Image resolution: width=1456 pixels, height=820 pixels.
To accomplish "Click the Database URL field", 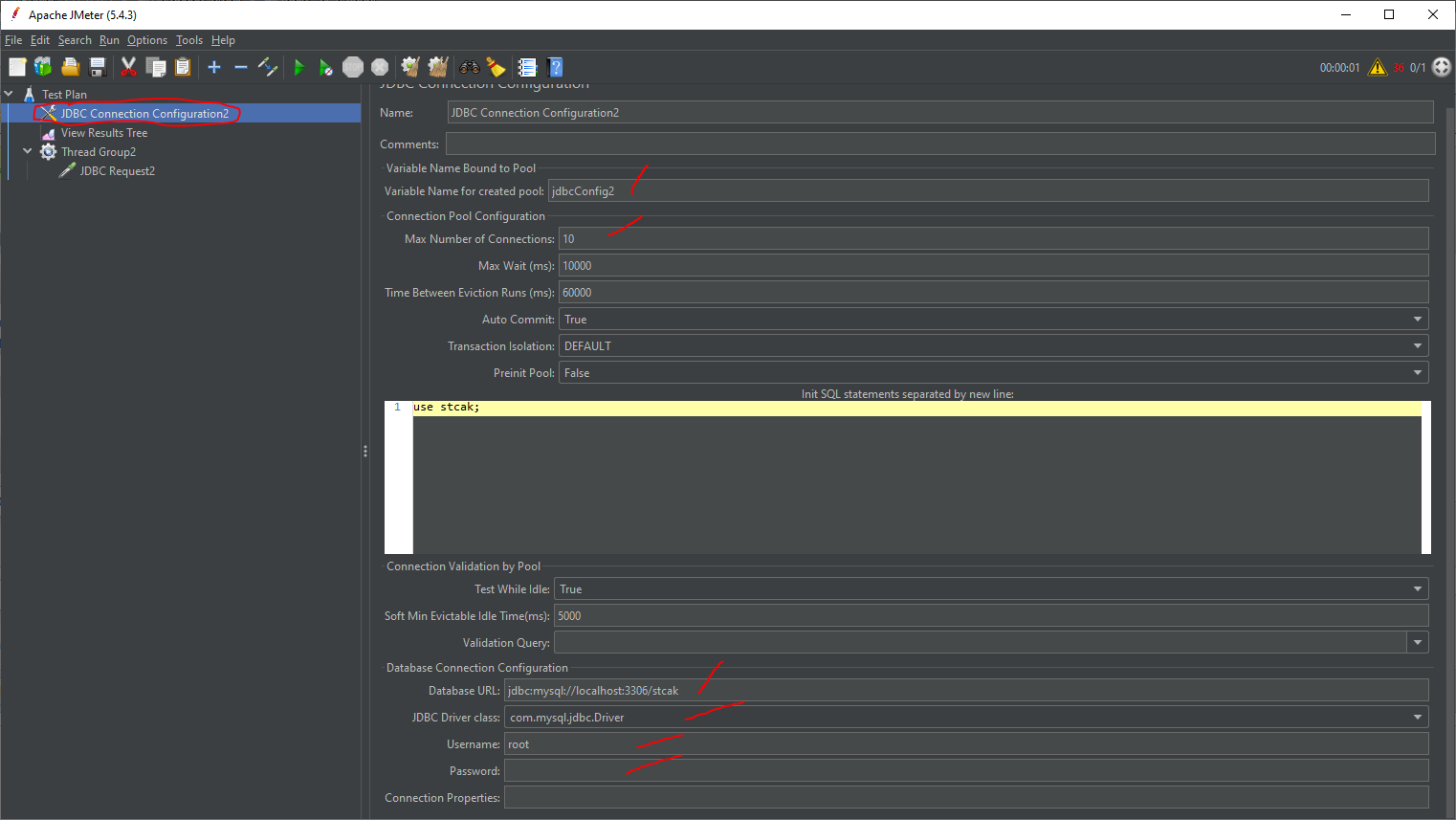I will coord(966,691).
